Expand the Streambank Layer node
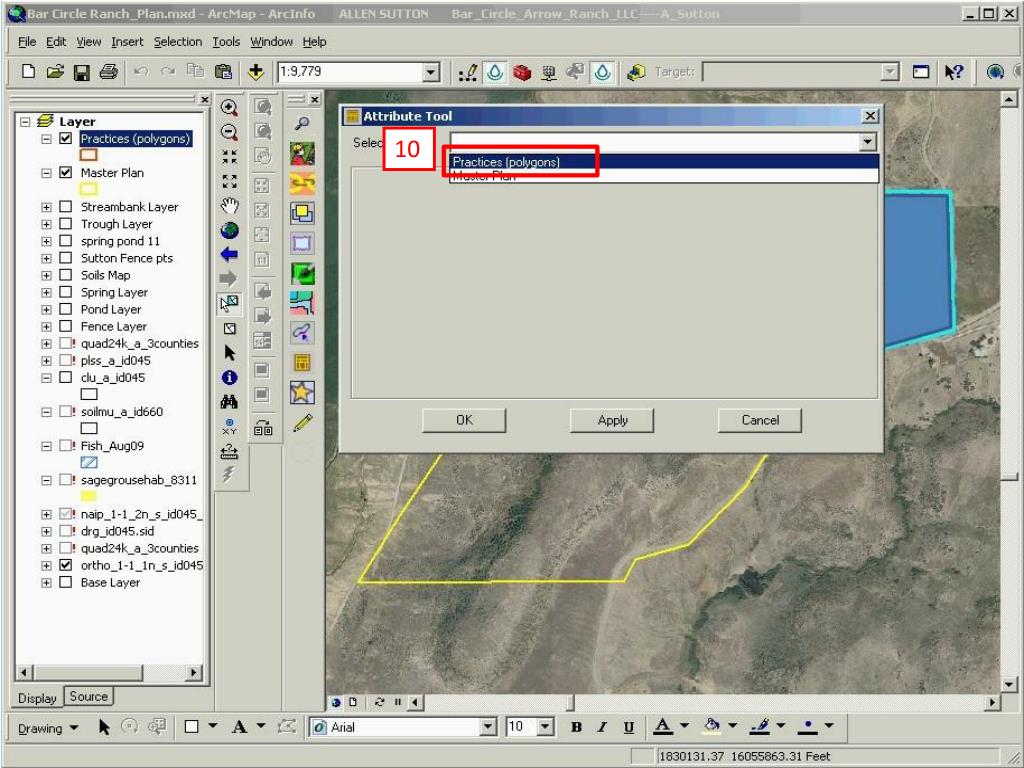Screen dimensions: 1024x768 tap(46, 207)
